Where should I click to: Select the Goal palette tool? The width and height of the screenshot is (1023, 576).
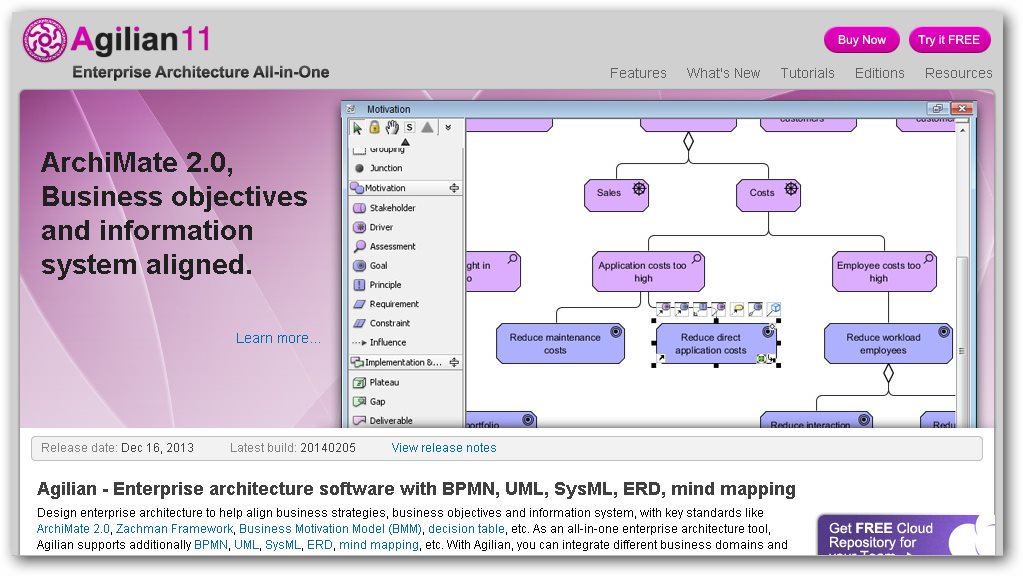point(371,265)
